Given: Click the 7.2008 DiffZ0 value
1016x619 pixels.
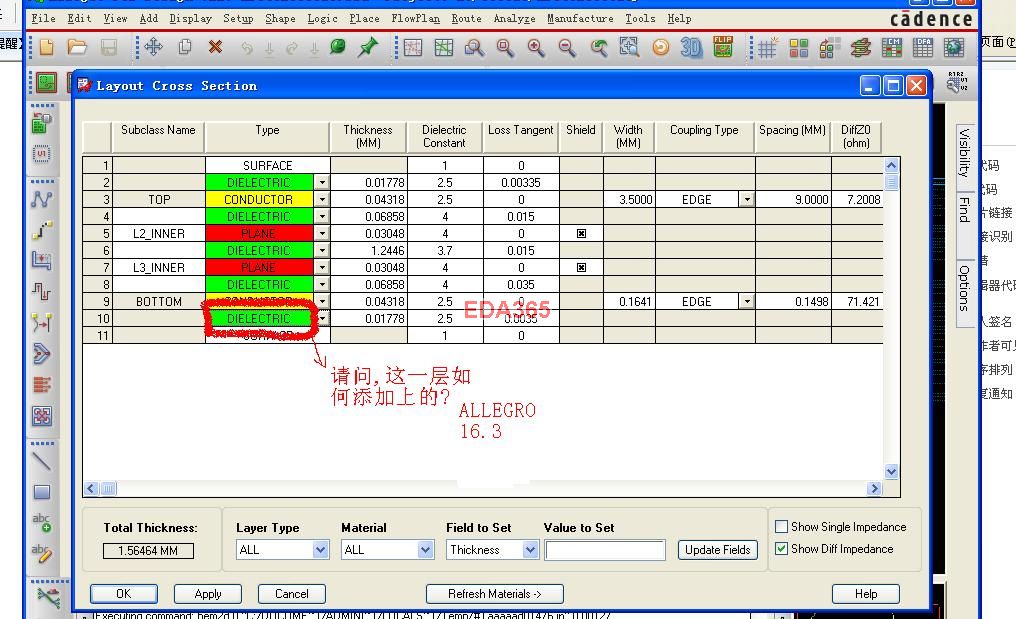Looking at the screenshot, I should tap(863, 200).
